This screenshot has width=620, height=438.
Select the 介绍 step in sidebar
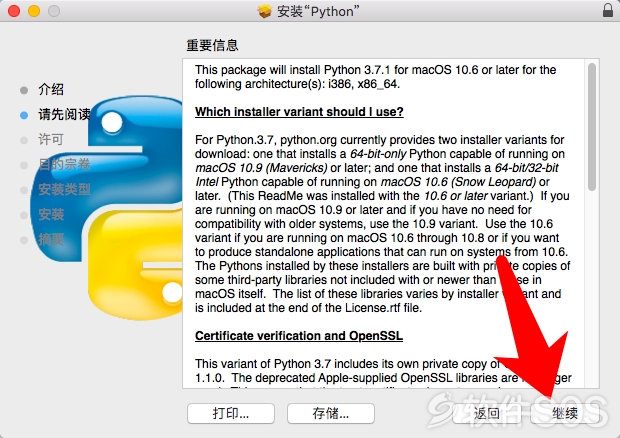tap(51, 89)
